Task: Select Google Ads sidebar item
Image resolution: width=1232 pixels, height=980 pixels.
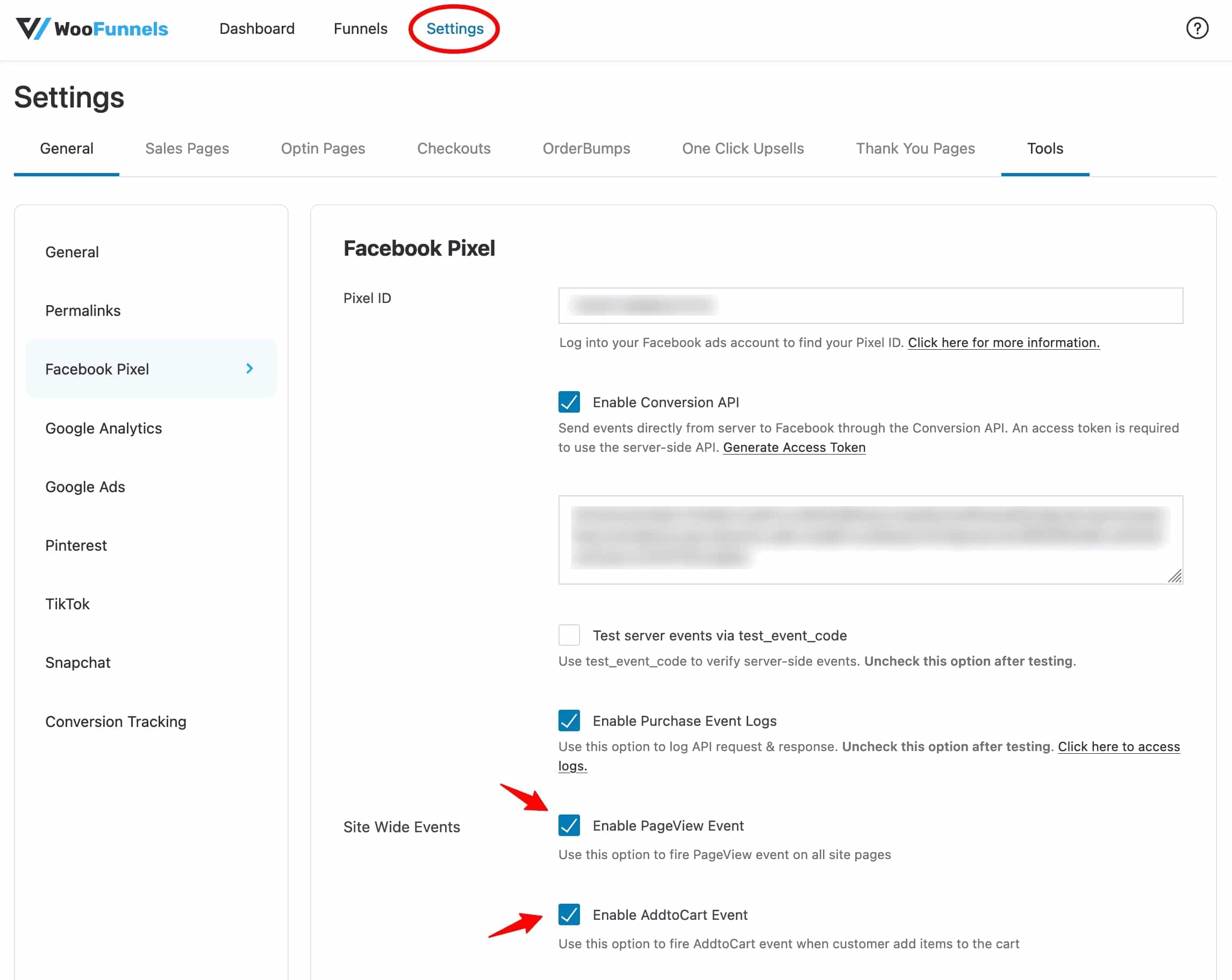Action: [85, 487]
